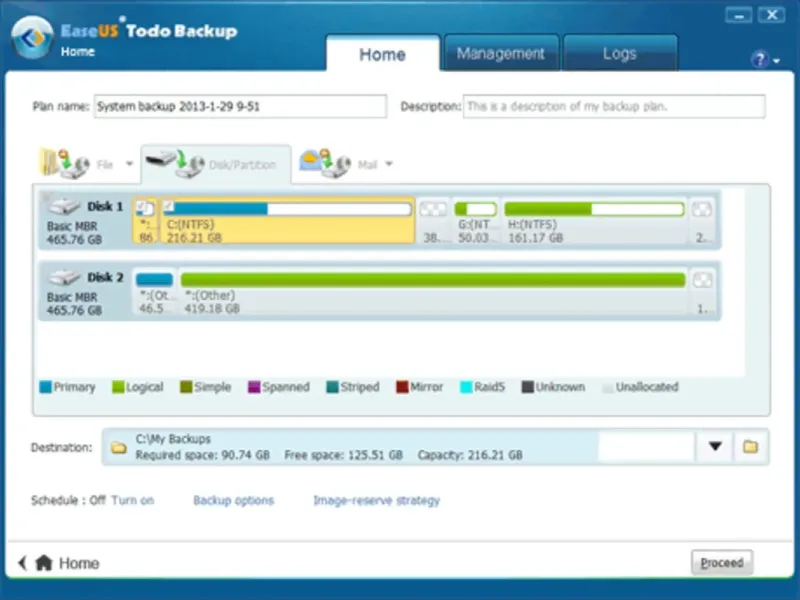Image resolution: width=800 pixels, height=600 pixels.
Task: Click the Unallocated legend label
Action: coord(647,387)
